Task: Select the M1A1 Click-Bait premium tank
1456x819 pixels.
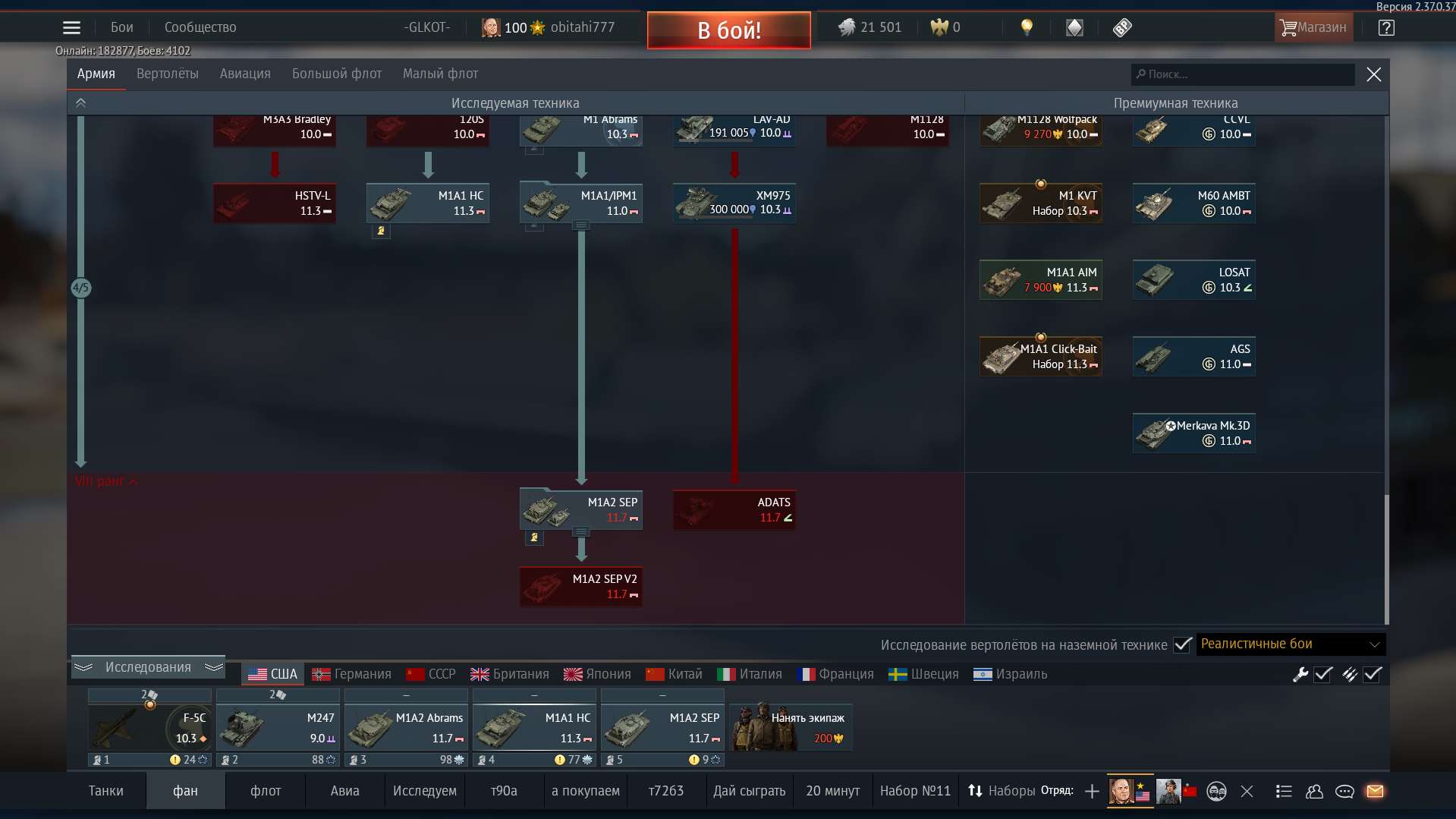Action: 1040,356
